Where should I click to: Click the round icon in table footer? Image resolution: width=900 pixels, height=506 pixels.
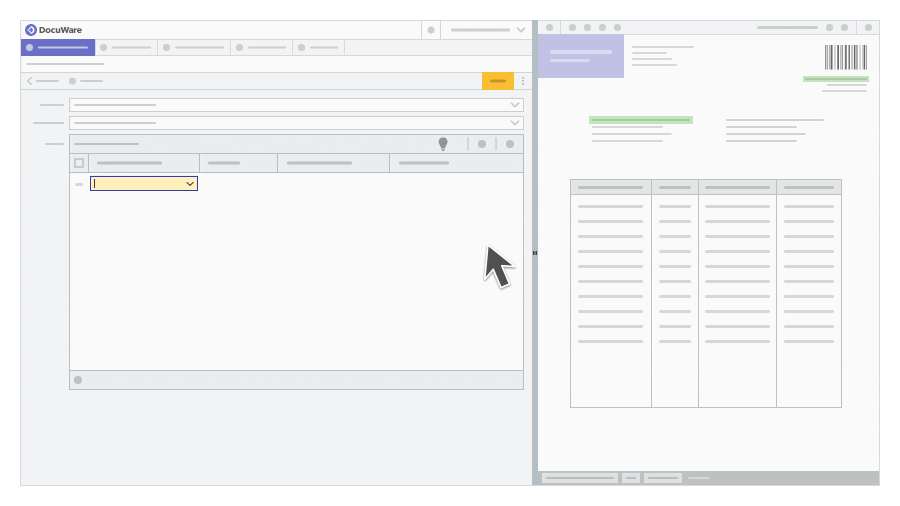78,380
